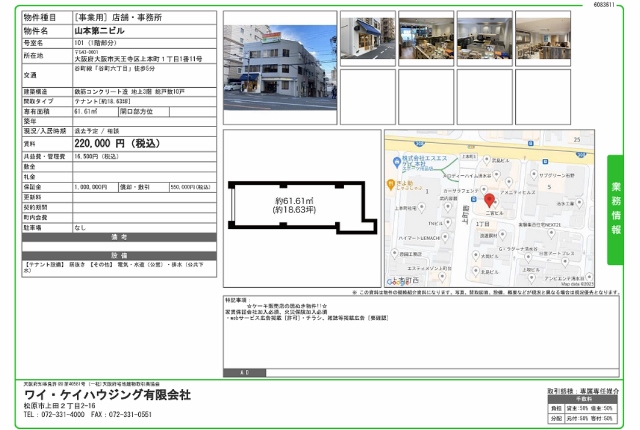Click the (約18.63坪) floor plan label
This screenshot has height=430, width=640.
point(294,210)
